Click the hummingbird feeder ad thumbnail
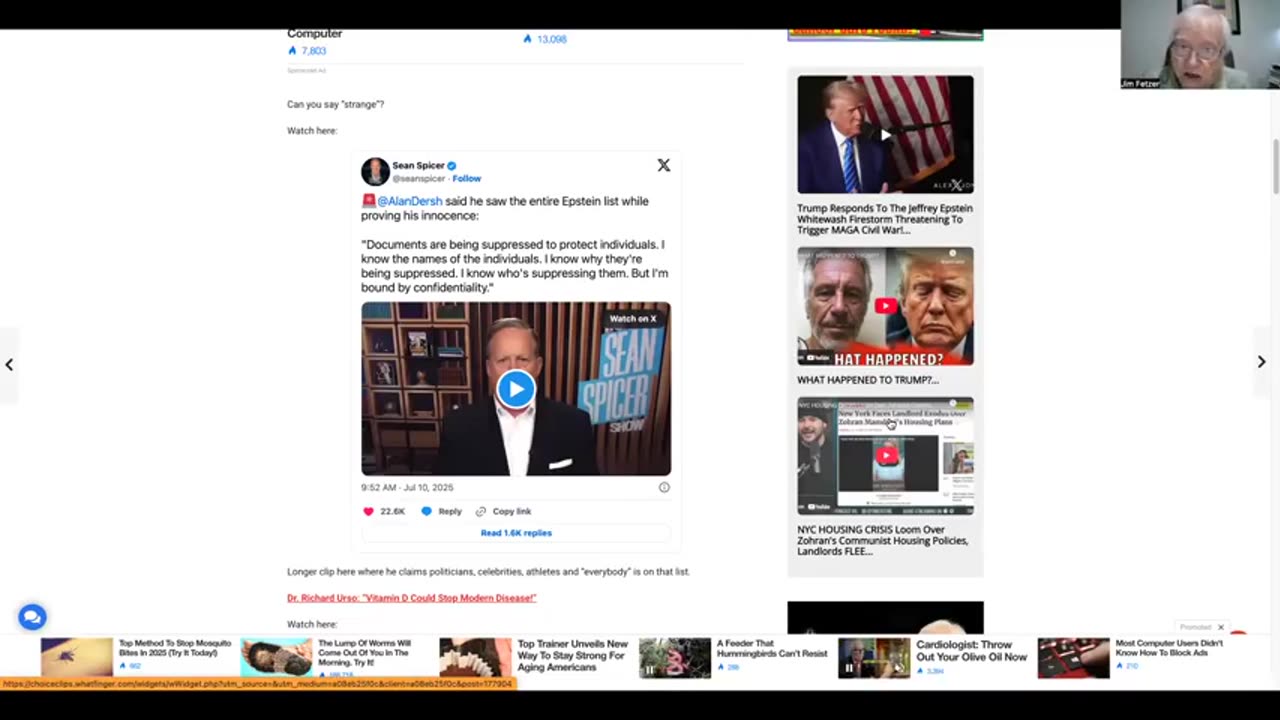This screenshot has width=1280, height=720. 675,658
